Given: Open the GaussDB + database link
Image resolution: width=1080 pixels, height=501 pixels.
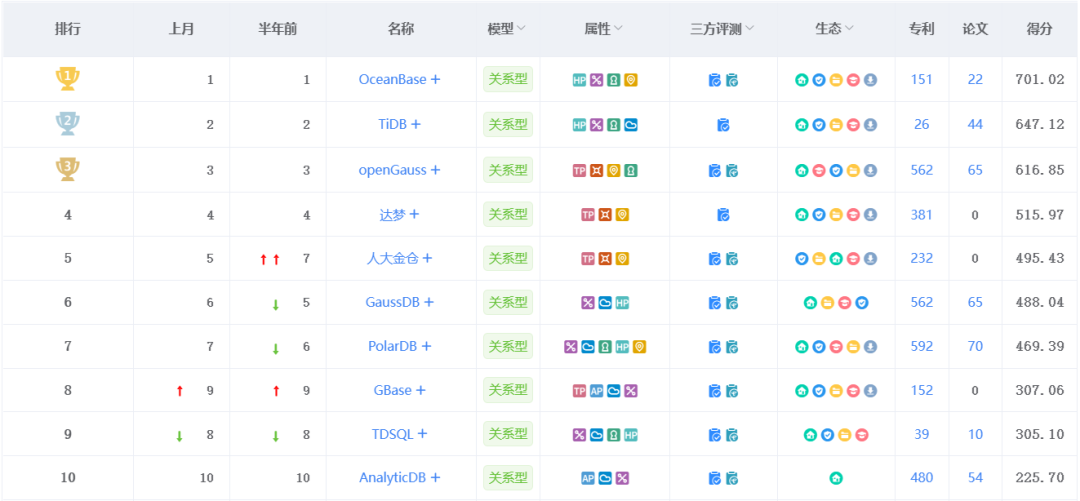Looking at the screenshot, I should pyautogui.click(x=399, y=302).
